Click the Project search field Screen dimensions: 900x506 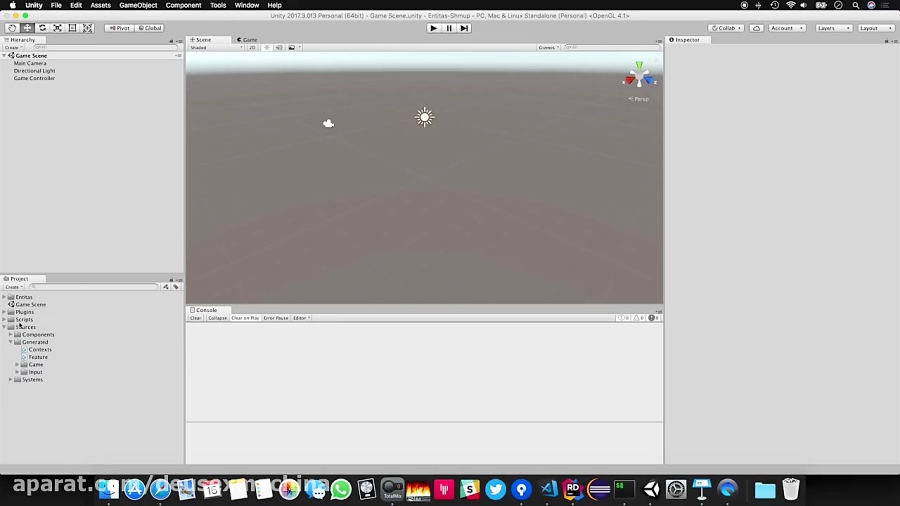[x=93, y=287]
